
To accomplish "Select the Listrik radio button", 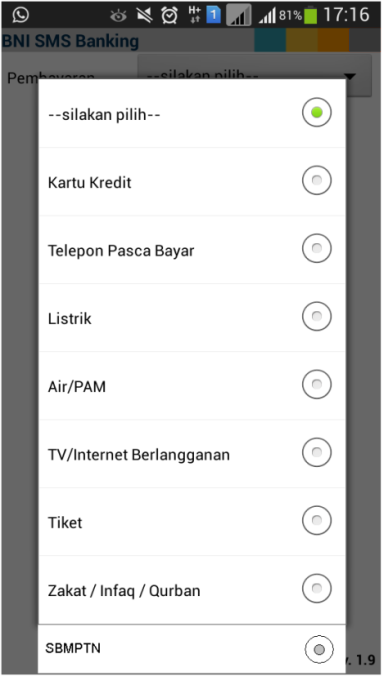I will point(317,316).
